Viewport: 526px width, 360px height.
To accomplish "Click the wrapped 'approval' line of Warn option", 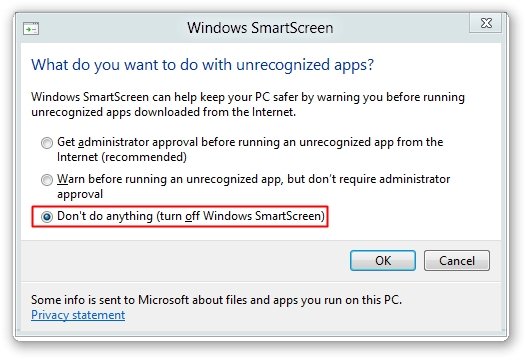I will (x=80, y=194).
